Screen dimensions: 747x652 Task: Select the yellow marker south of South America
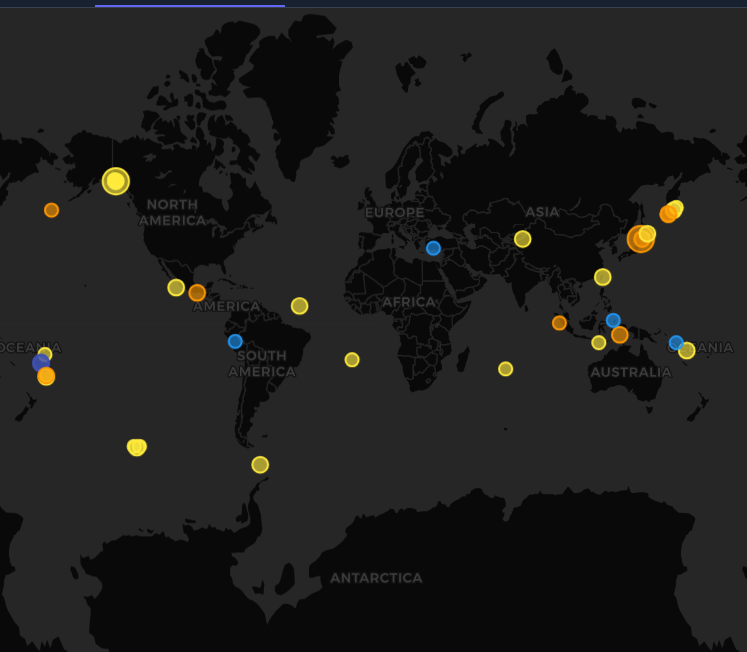click(260, 464)
